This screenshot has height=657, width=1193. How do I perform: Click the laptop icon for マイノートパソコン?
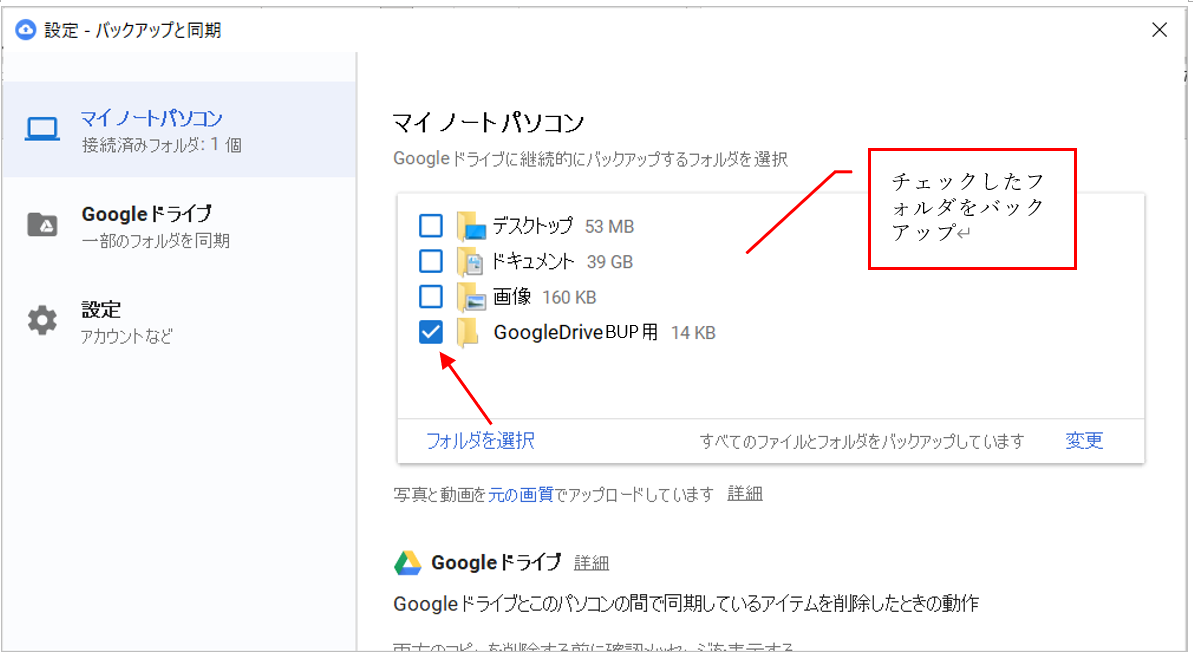point(42,129)
